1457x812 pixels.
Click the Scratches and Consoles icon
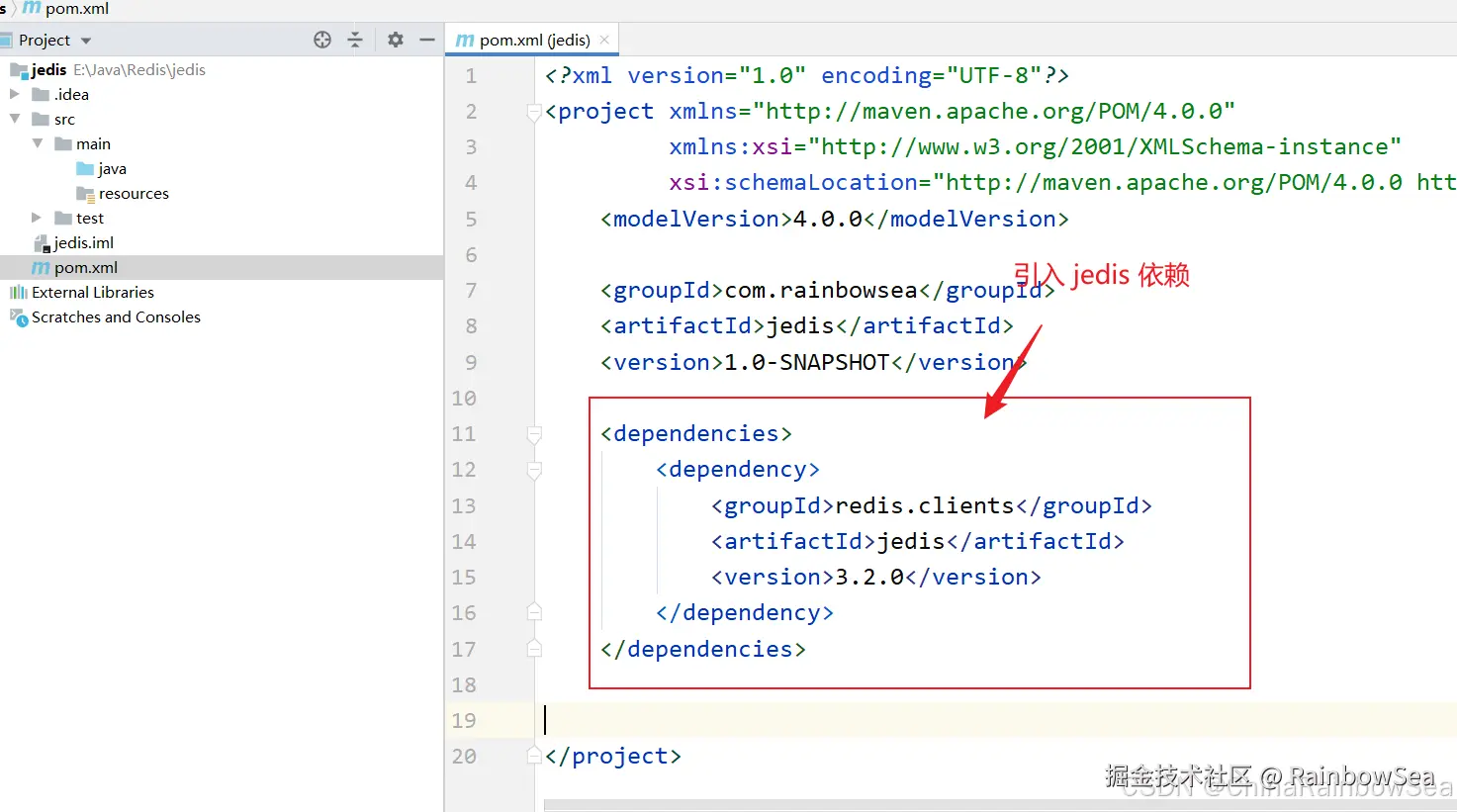tap(18, 316)
